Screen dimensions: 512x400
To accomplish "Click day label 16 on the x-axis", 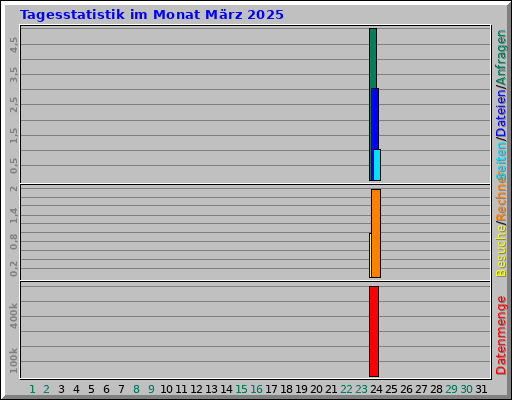I will (256, 389).
